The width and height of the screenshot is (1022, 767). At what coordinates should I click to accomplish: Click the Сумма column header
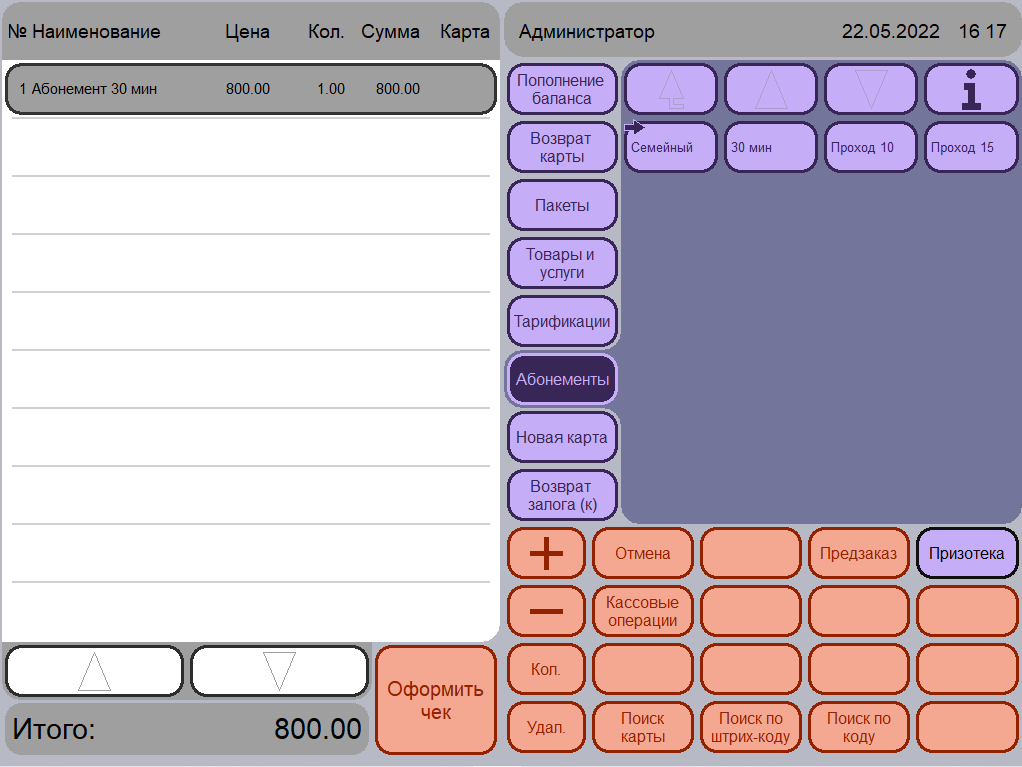[390, 31]
